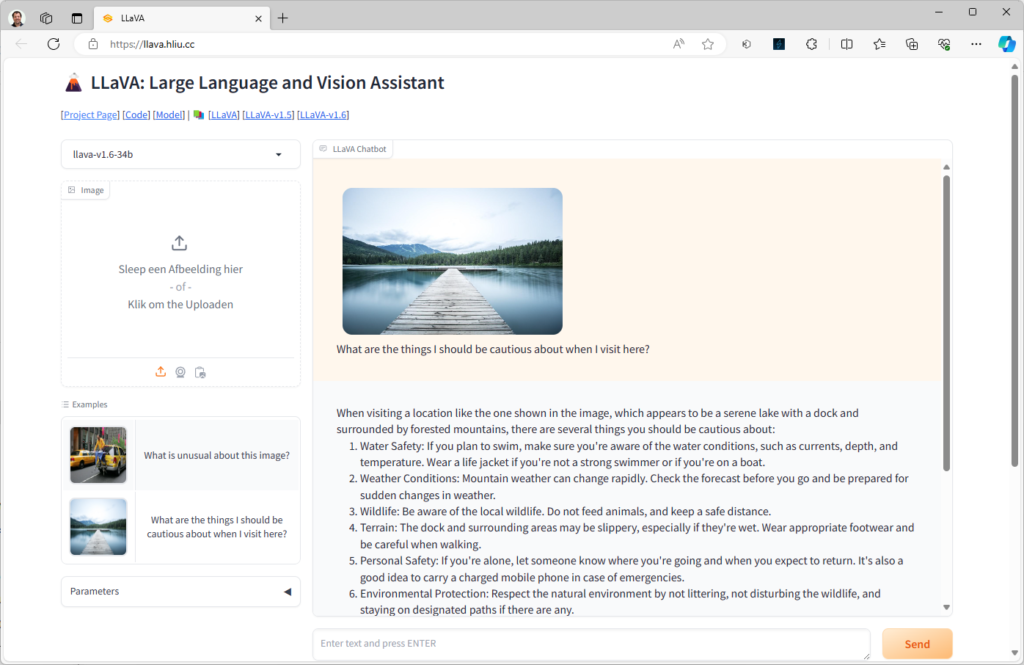Open browser Settings and more menu
Image resolution: width=1024 pixels, height=665 pixels.
tap(976, 44)
